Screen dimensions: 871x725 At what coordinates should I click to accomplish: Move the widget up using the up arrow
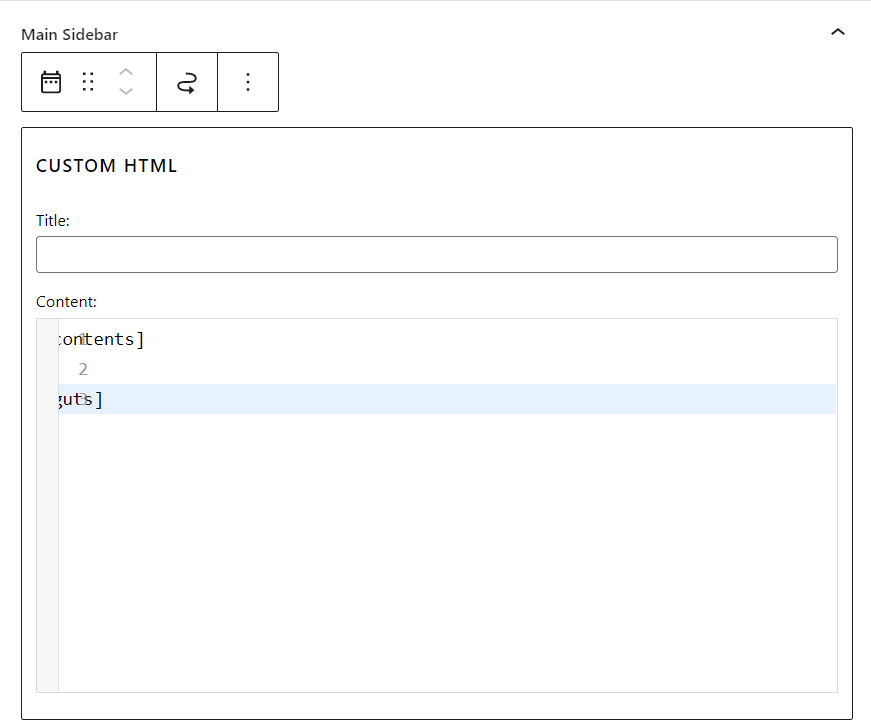(125, 72)
